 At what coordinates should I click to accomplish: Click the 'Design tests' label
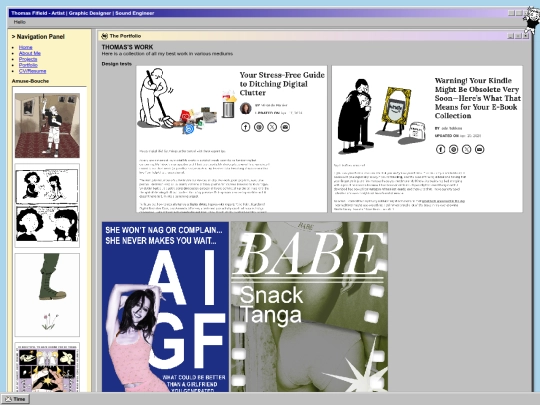click(117, 64)
